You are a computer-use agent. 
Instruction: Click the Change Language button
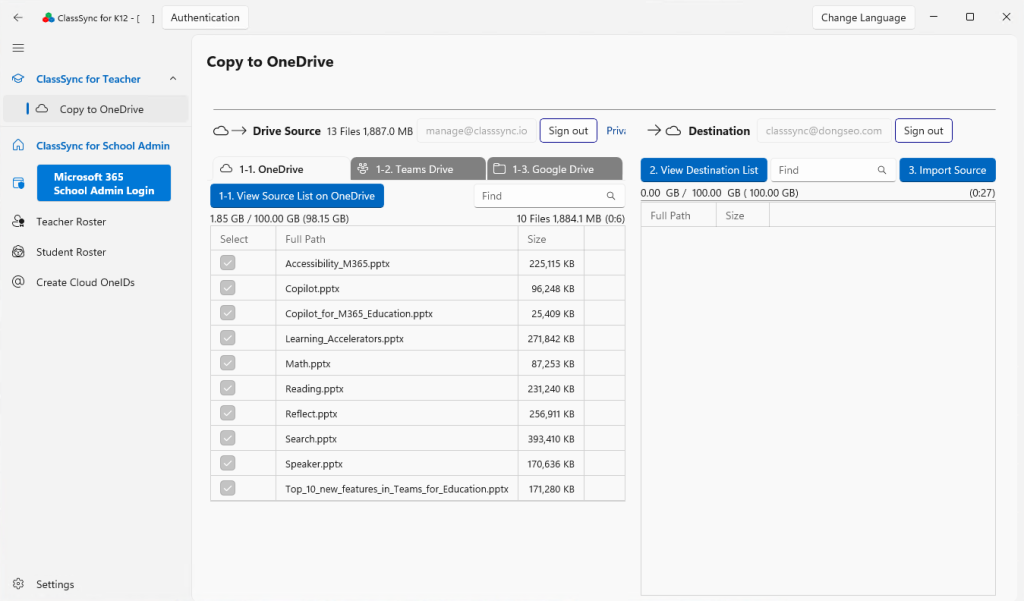pos(863,18)
